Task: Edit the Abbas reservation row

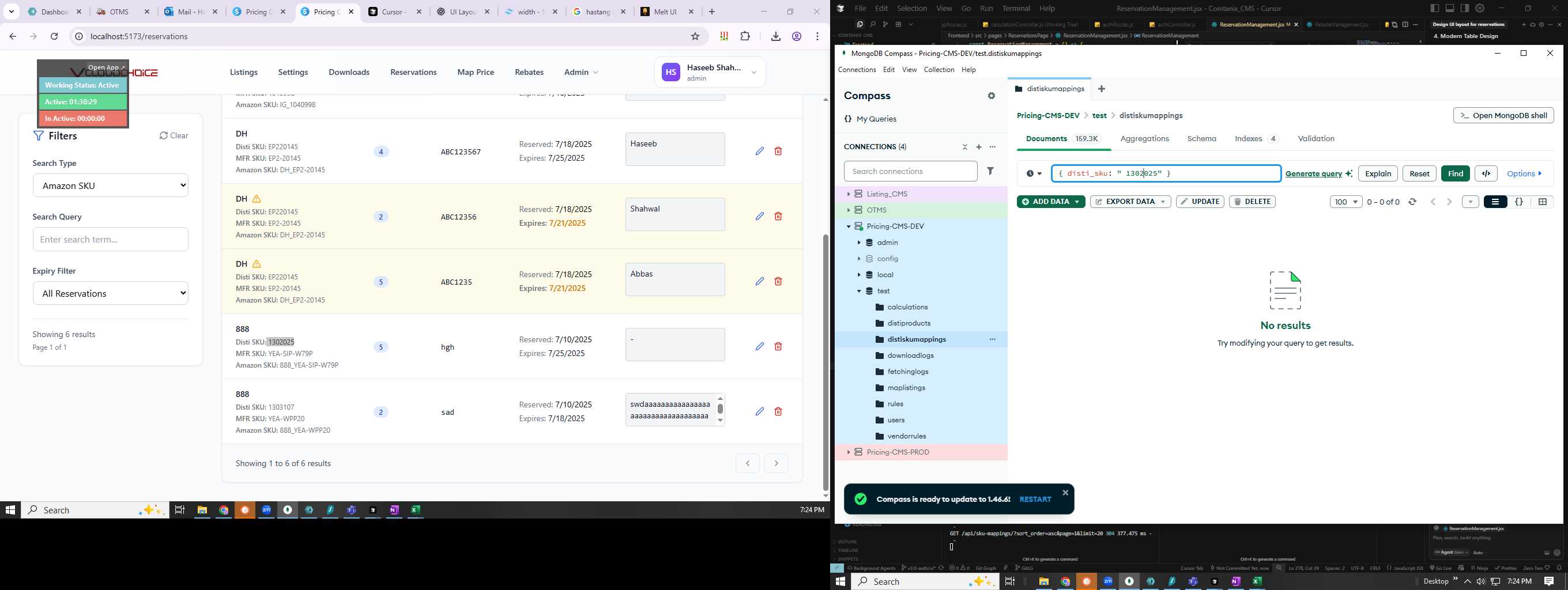Action: click(x=760, y=281)
